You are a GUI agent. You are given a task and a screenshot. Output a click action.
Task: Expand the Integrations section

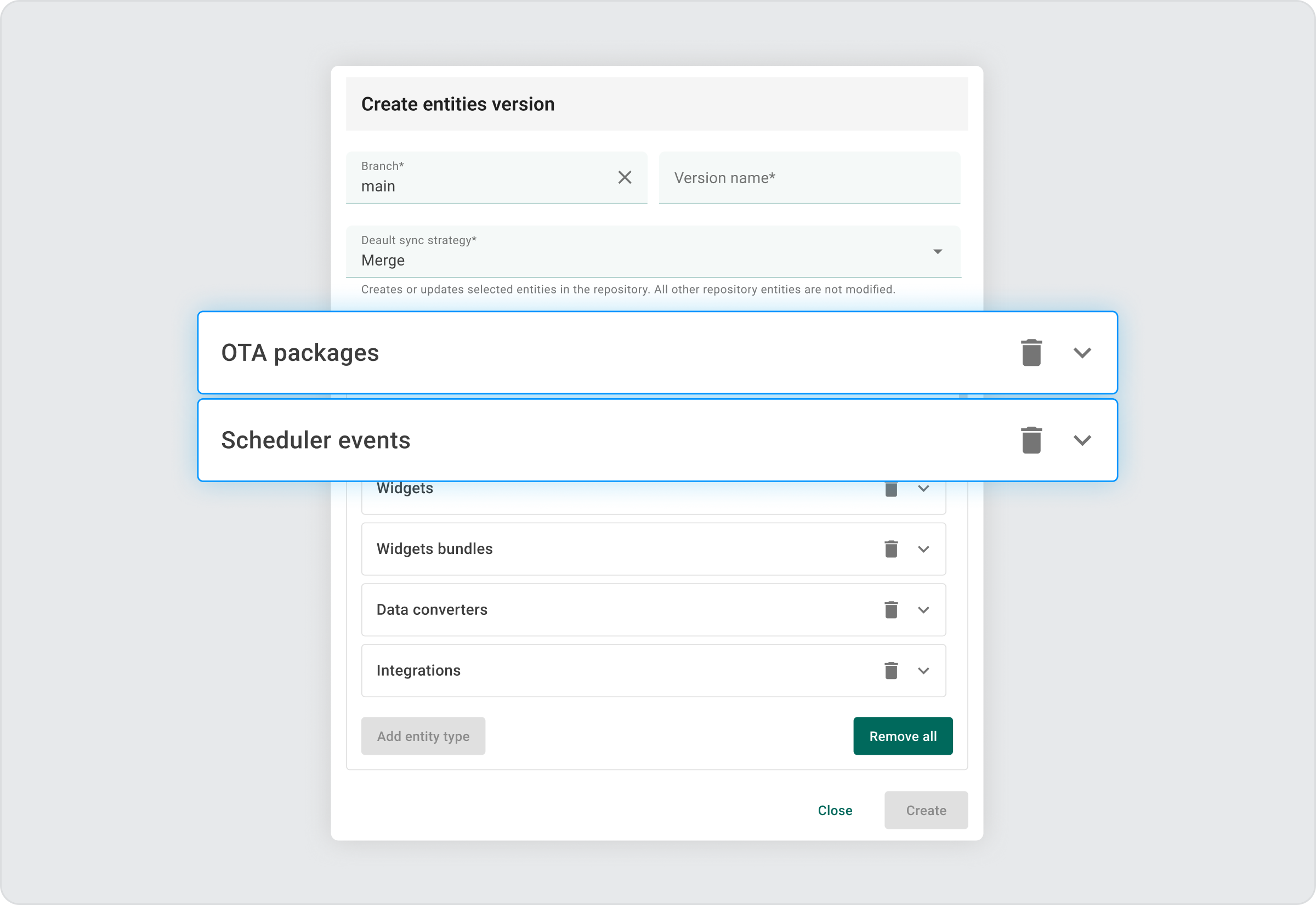pyautogui.click(x=923, y=670)
